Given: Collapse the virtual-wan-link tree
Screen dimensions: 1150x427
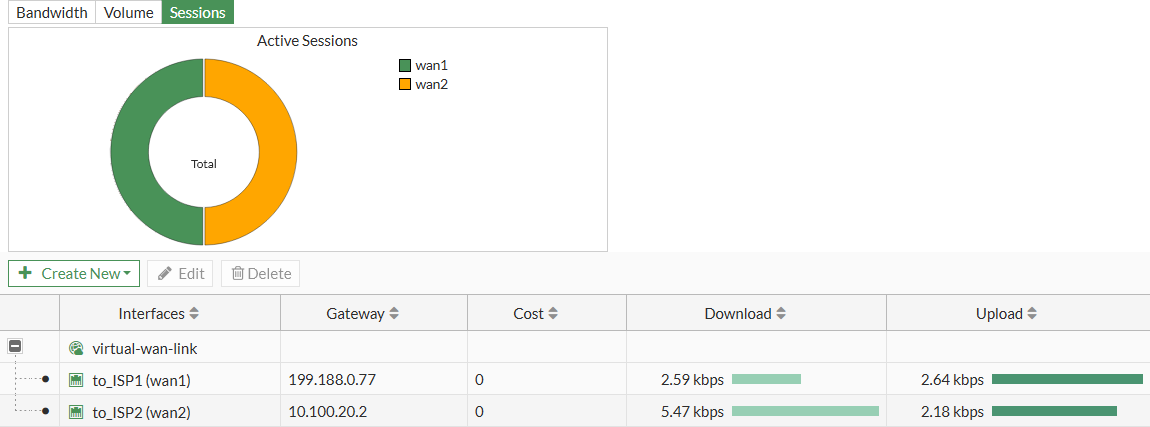Looking at the screenshot, I should [x=16, y=347].
